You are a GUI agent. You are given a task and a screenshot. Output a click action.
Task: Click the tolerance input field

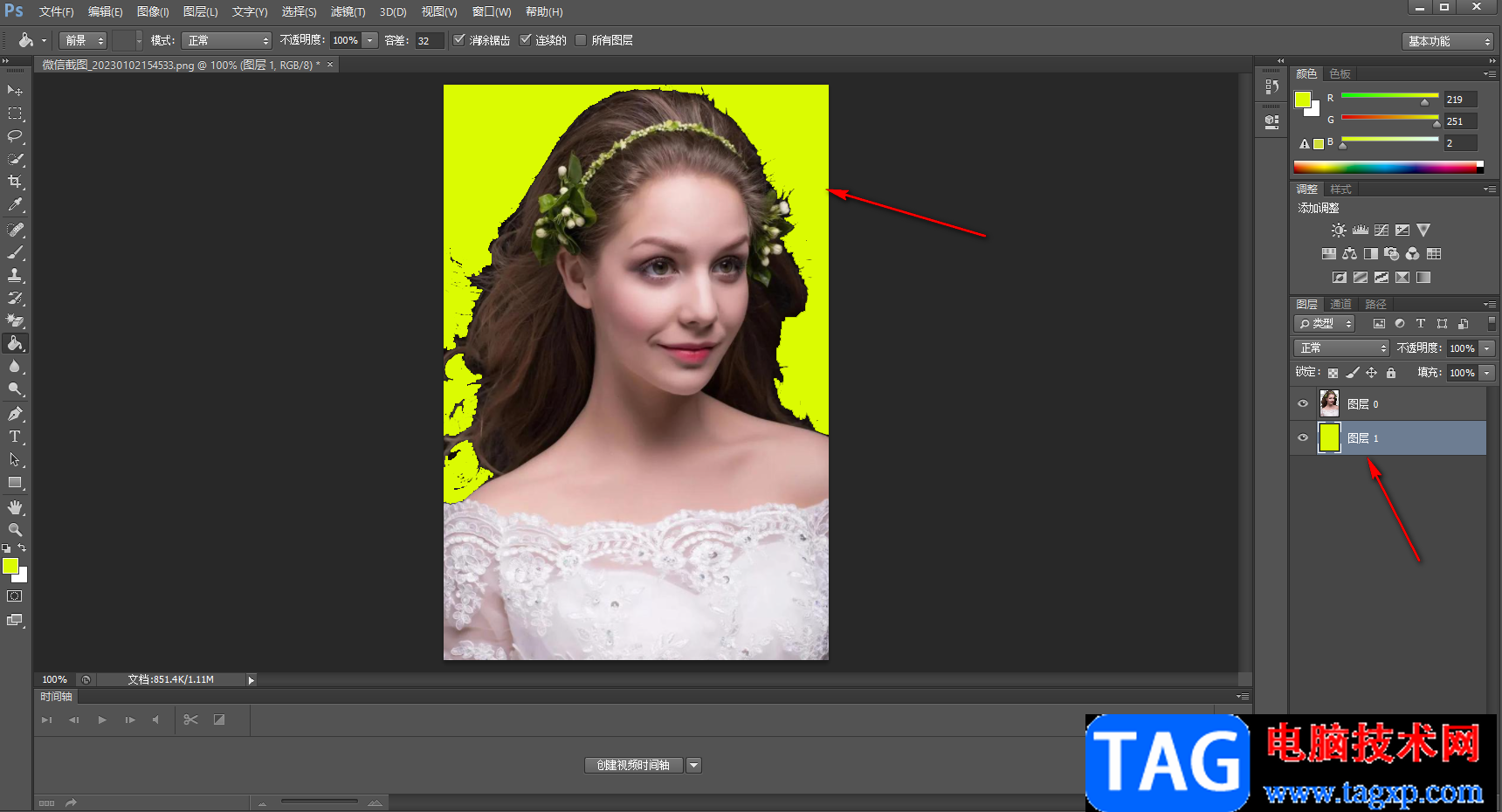pos(430,40)
